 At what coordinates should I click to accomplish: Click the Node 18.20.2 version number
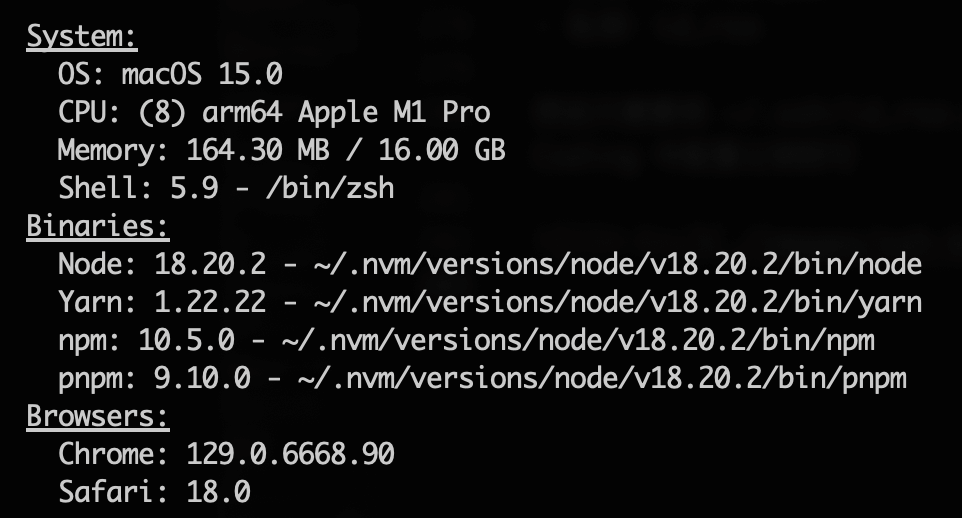(x=210, y=264)
